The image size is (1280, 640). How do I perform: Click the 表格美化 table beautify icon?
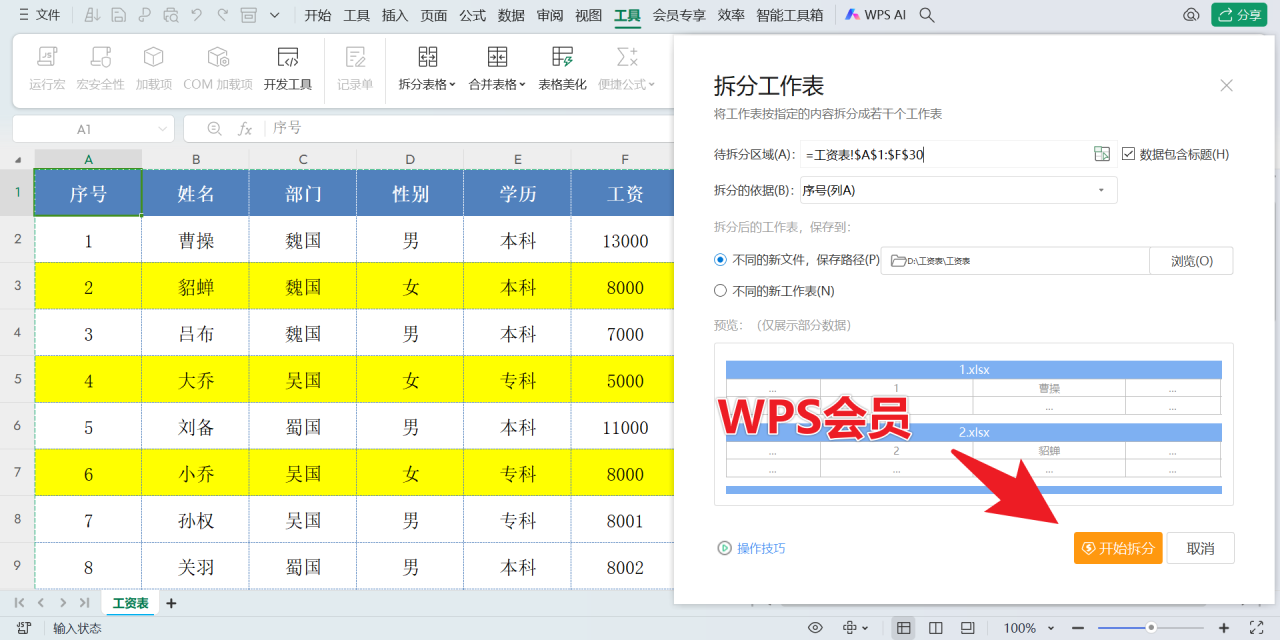point(562,56)
